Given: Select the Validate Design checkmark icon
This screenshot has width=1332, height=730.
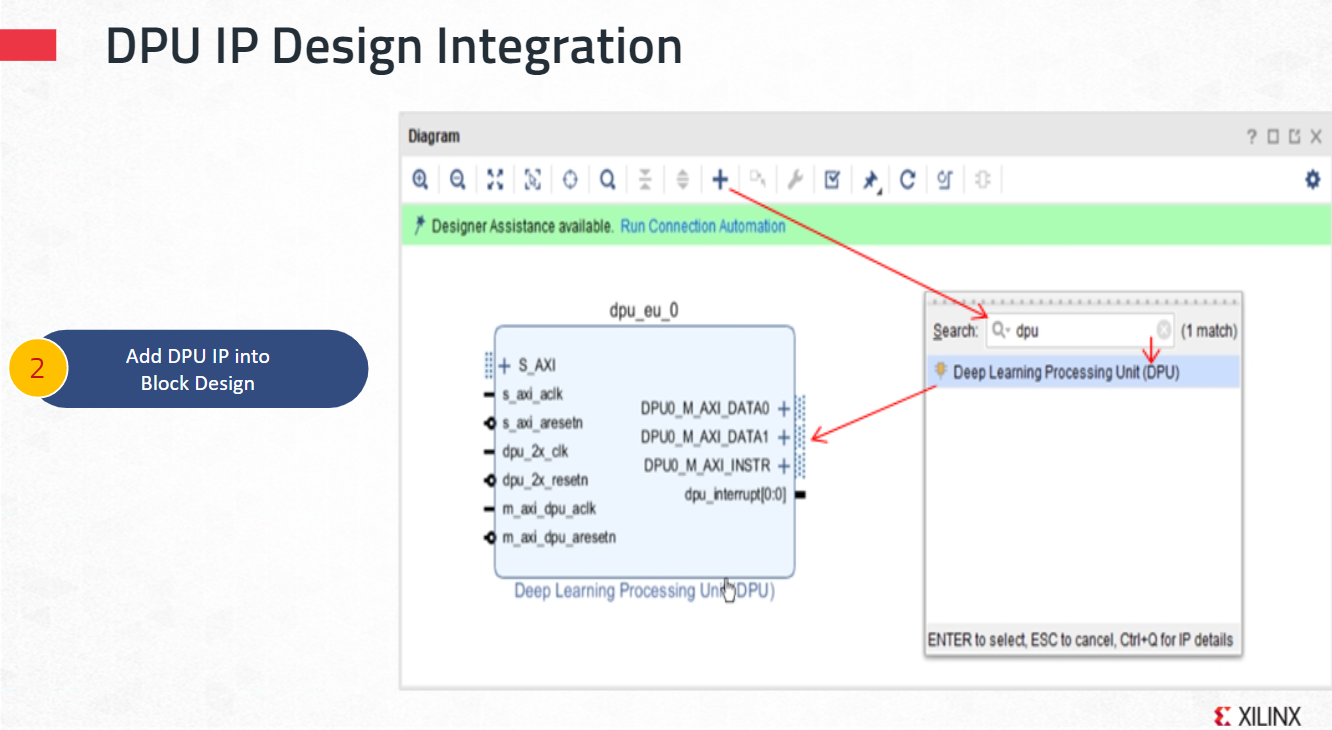Looking at the screenshot, I should [832, 180].
